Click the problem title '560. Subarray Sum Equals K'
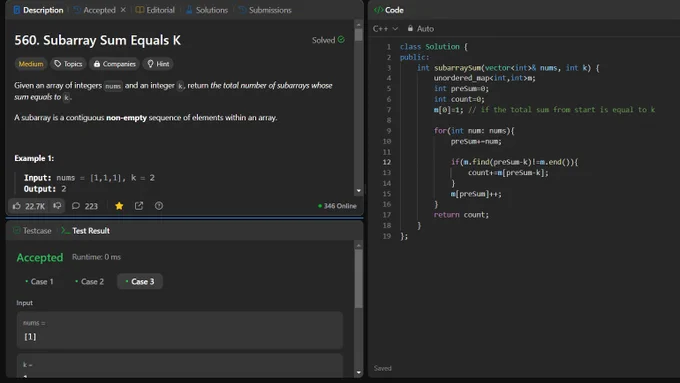This screenshot has width=680, height=383. 98,40
